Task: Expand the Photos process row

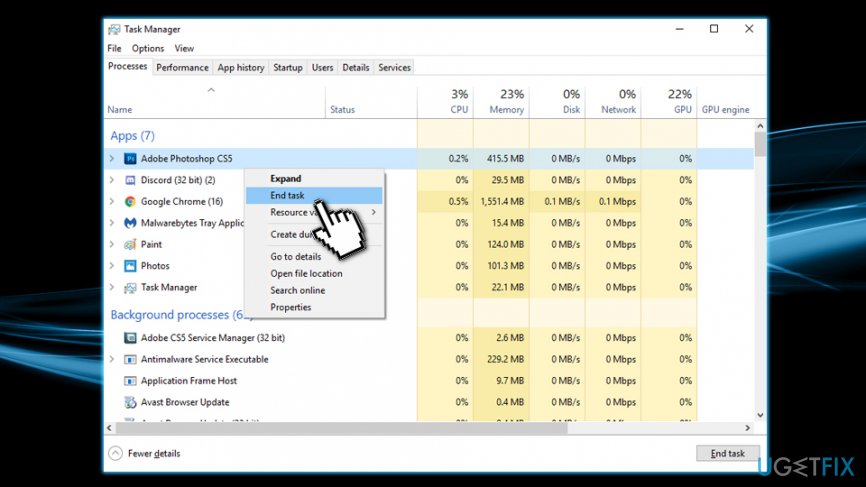Action: click(x=112, y=266)
